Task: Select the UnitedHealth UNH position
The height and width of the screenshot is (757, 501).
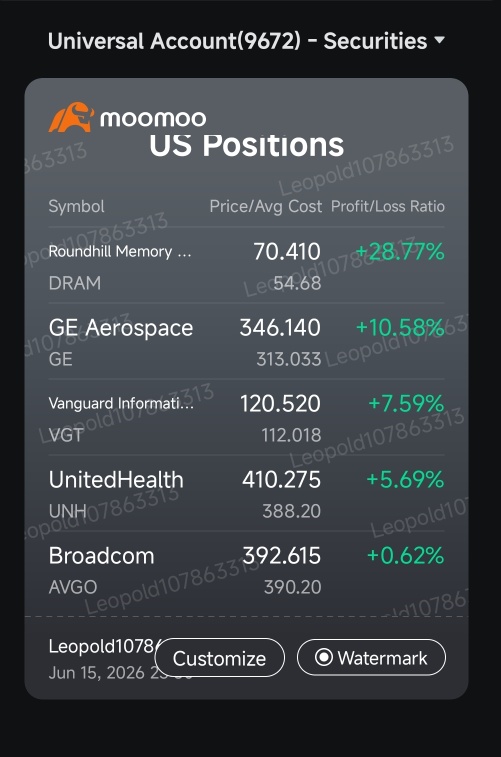Action: coord(246,494)
